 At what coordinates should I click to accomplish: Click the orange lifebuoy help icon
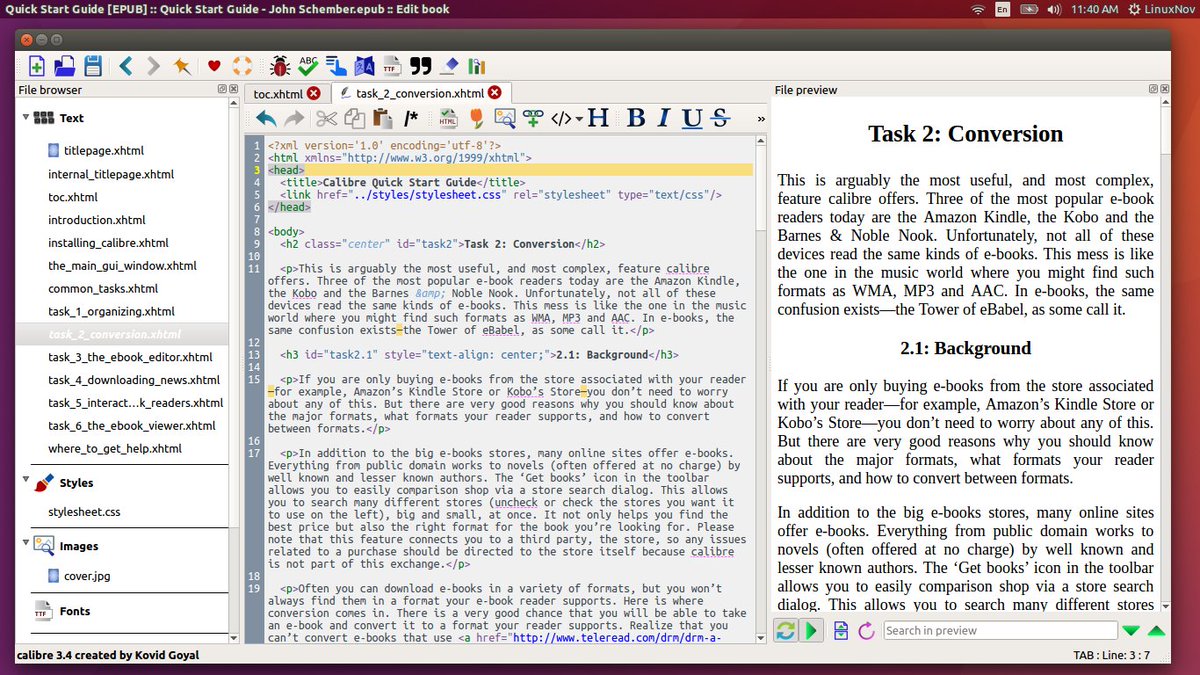(x=242, y=66)
